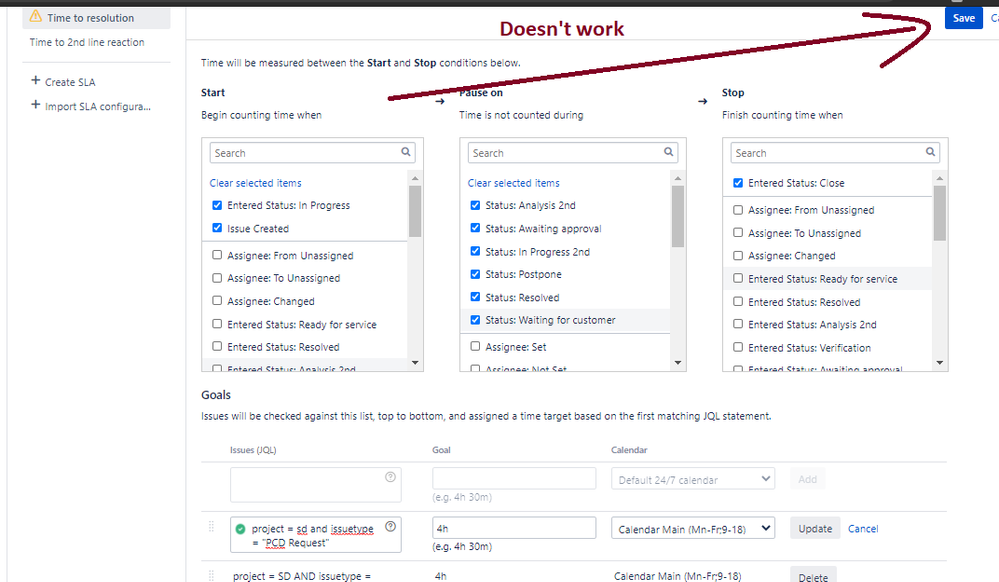Viewport: 999px width, 582px height.
Task: Check Entered Status: Analysis 2nd in Stop
Action: [x=738, y=324]
